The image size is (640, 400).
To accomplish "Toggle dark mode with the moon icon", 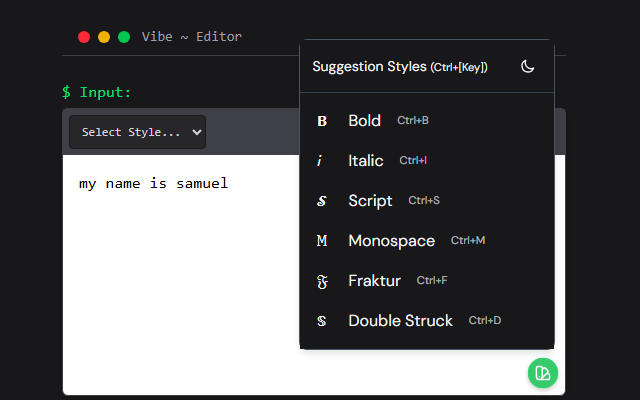I will 528,67.
